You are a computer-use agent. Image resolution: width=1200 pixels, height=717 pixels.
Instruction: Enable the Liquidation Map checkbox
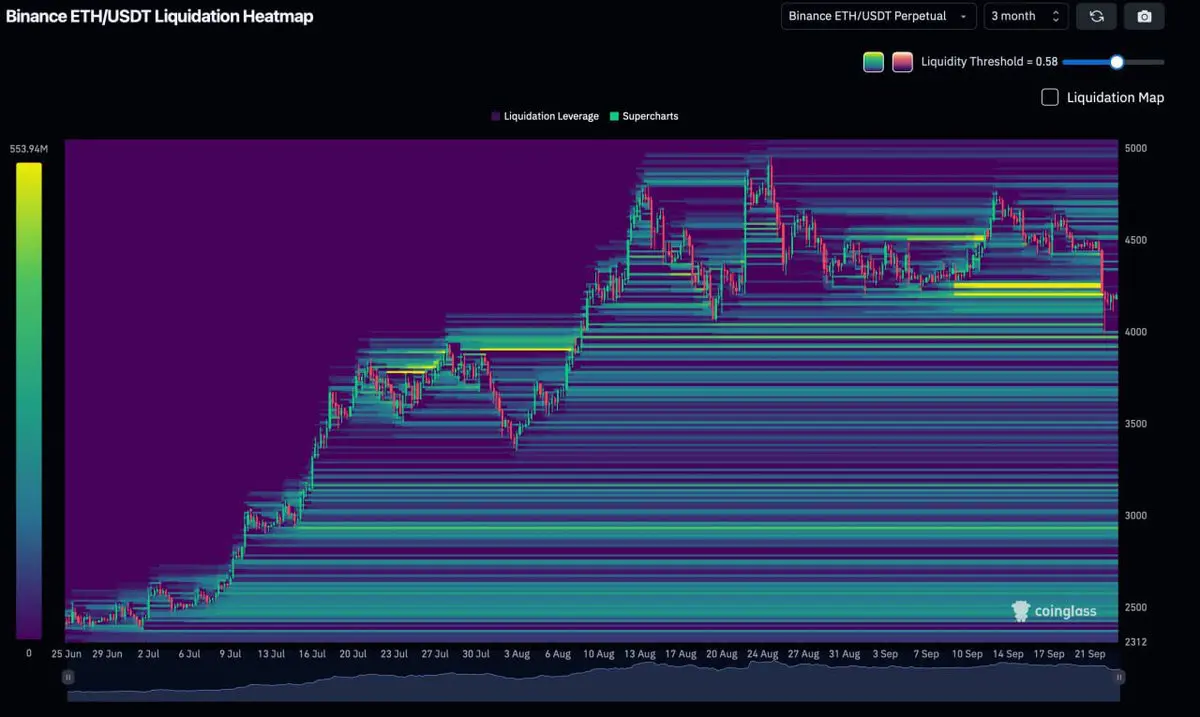(x=1050, y=97)
